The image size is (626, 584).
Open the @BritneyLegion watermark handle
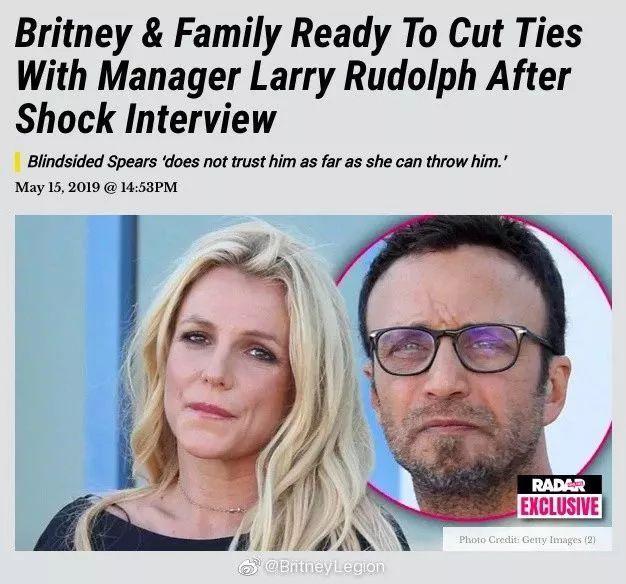[x=325, y=567]
